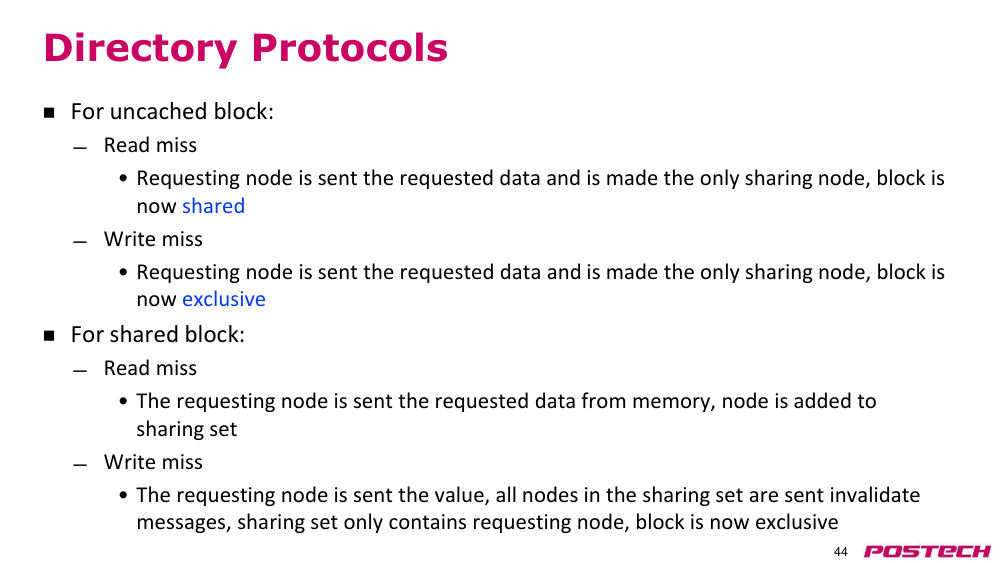Click the Write miss item under shared block

[153, 462]
